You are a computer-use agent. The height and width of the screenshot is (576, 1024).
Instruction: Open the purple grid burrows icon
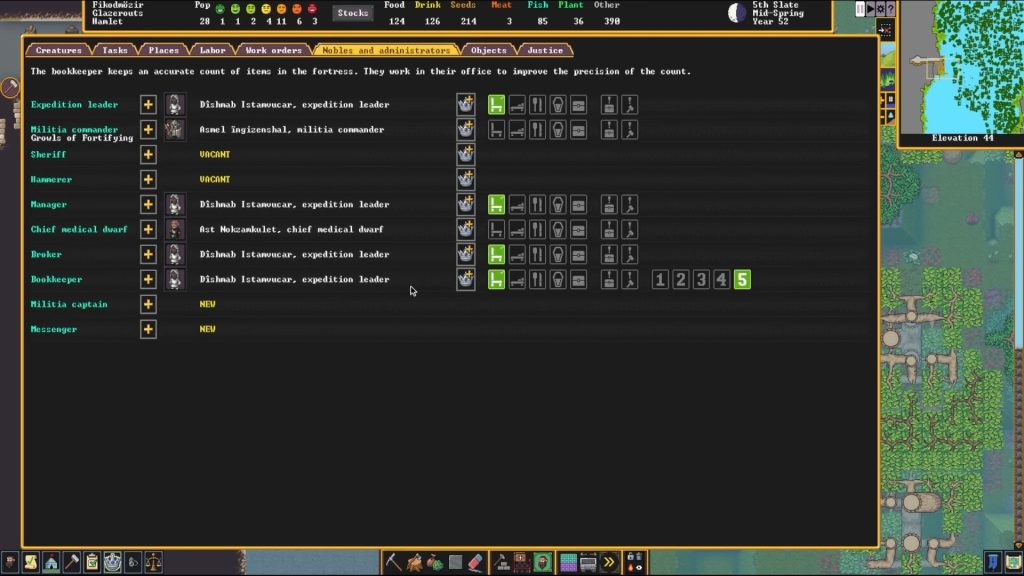(568, 562)
